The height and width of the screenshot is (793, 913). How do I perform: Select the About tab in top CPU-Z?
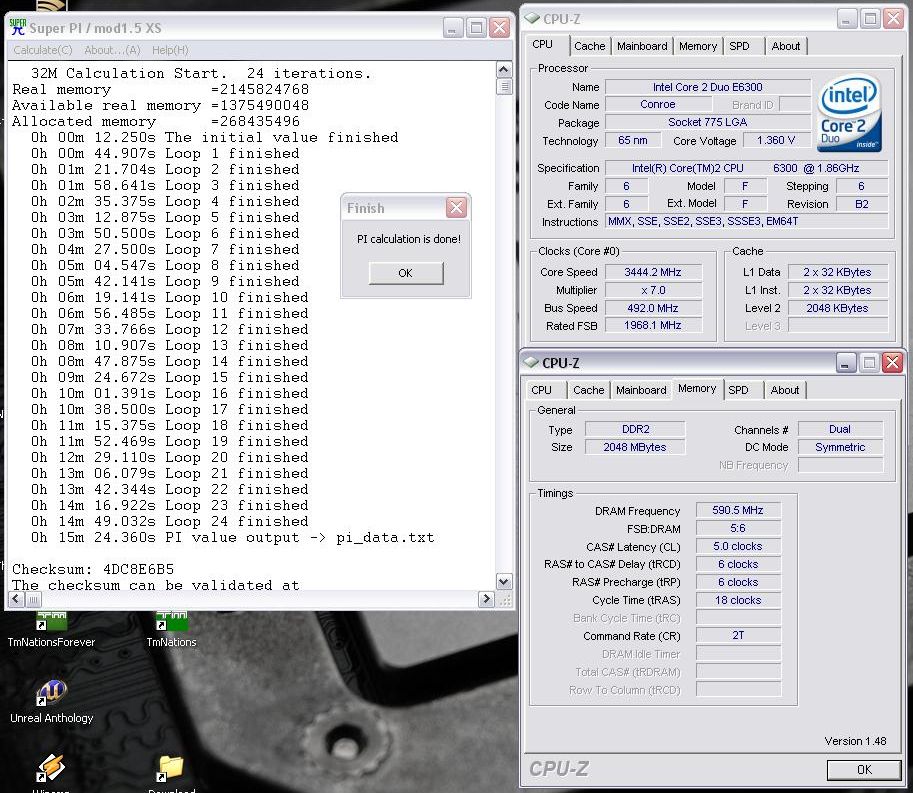pos(785,46)
